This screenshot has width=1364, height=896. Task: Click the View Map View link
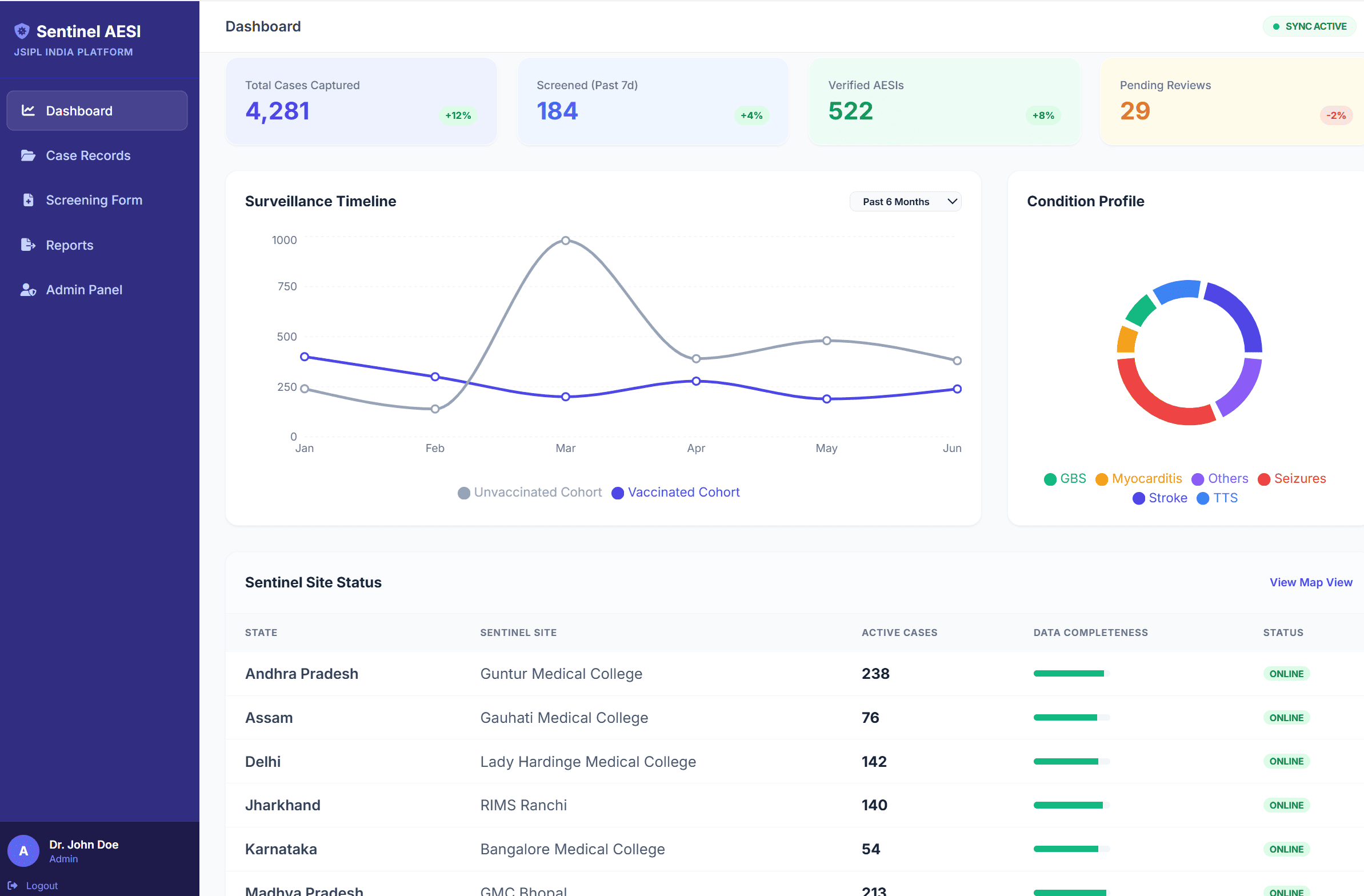[x=1310, y=582]
